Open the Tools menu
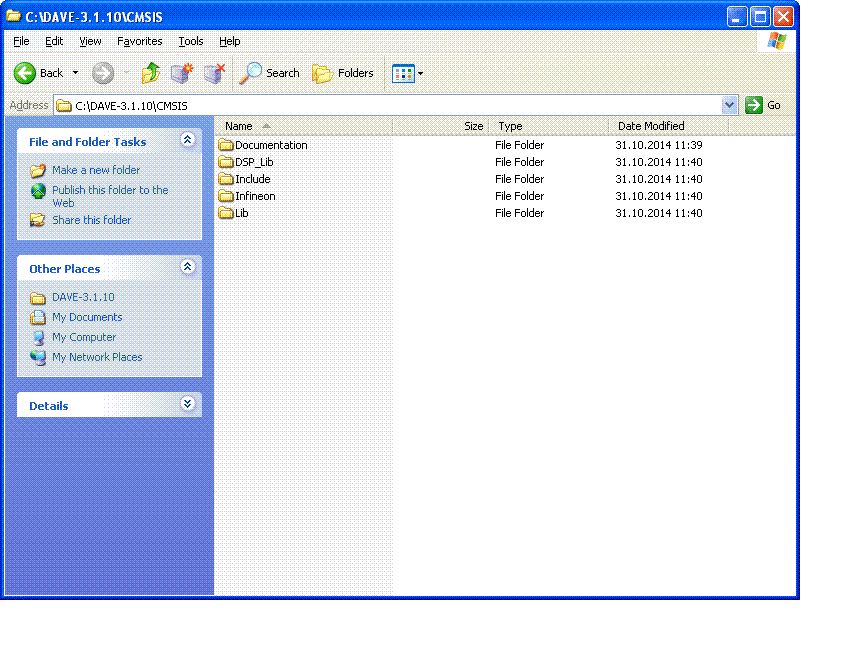The image size is (864, 648). [x=191, y=41]
